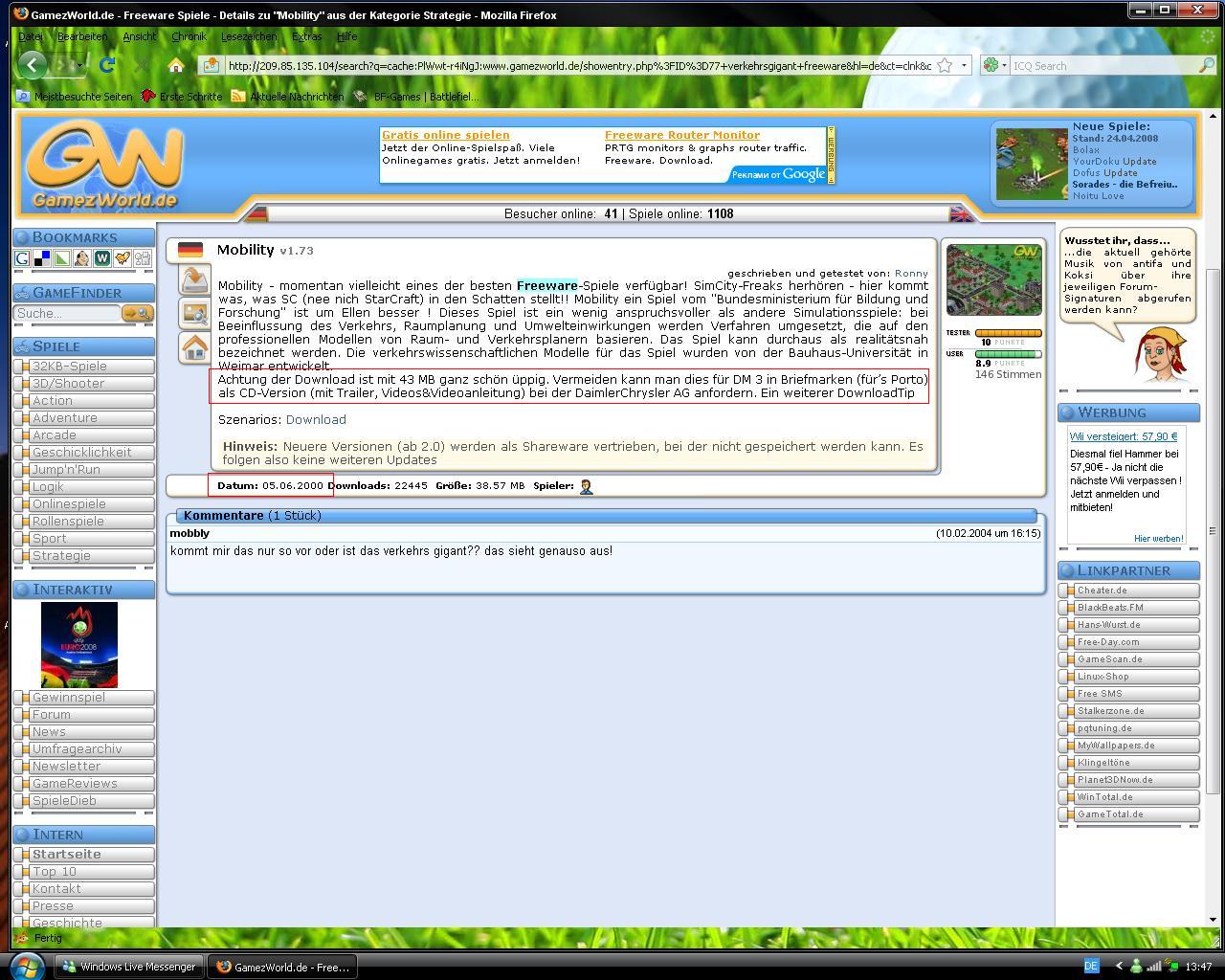The image size is (1225, 980).
Task: Go back with the green back arrow
Action: pyautogui.click(x=32, y=65)
